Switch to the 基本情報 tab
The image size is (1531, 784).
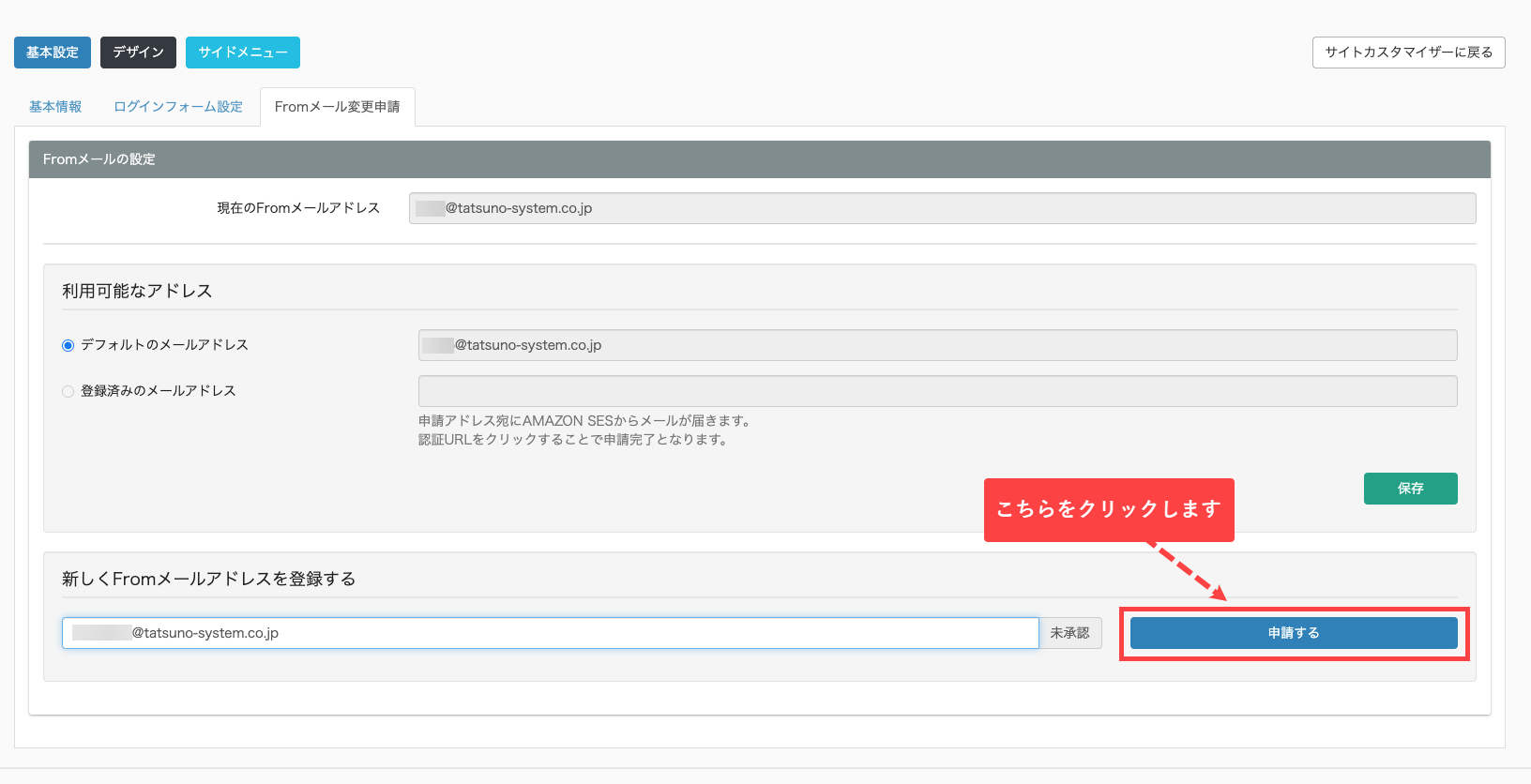coord(55,107)
